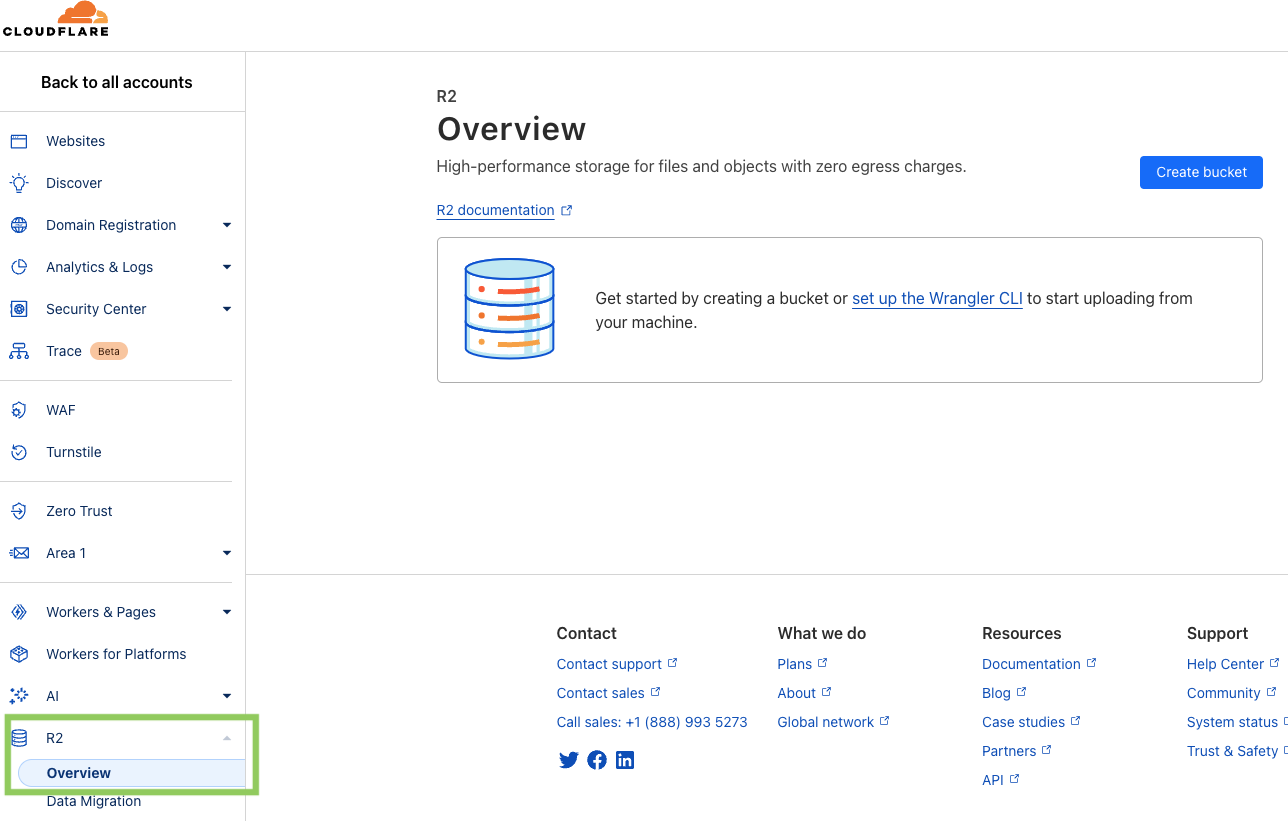1288x821 pixels.
Task: Open the Turnstile menu item
Action: [74, 452]
